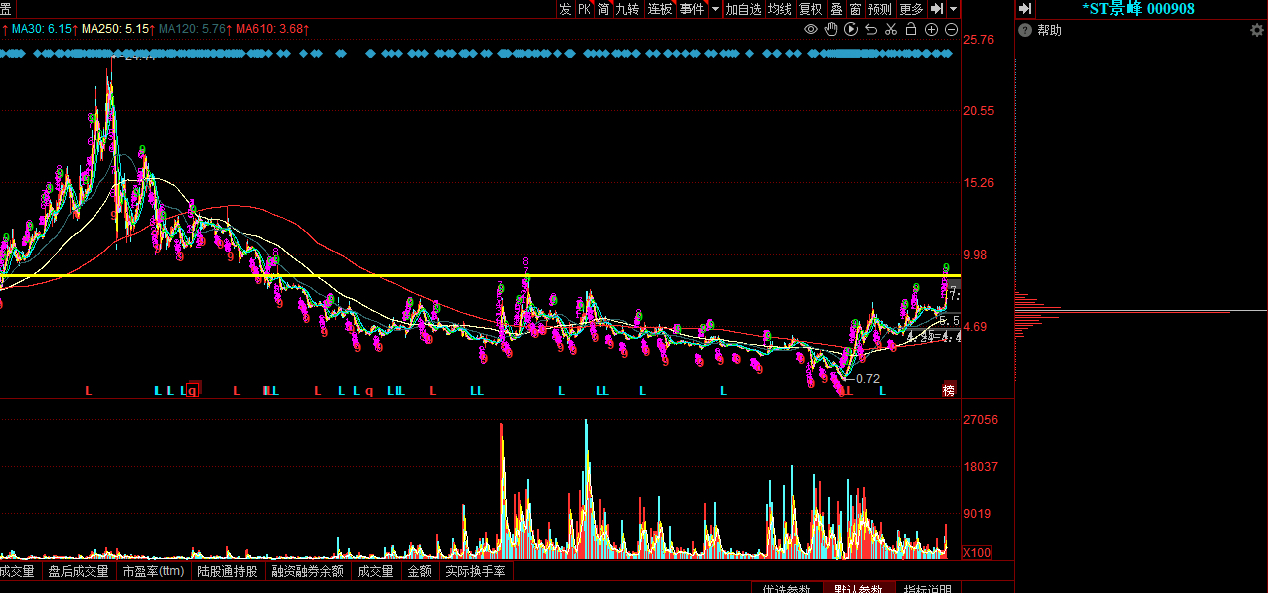This screenshot has width=1268, height=593.
Task: Zoom out with the minus circle icon
Action: point(951,29)
